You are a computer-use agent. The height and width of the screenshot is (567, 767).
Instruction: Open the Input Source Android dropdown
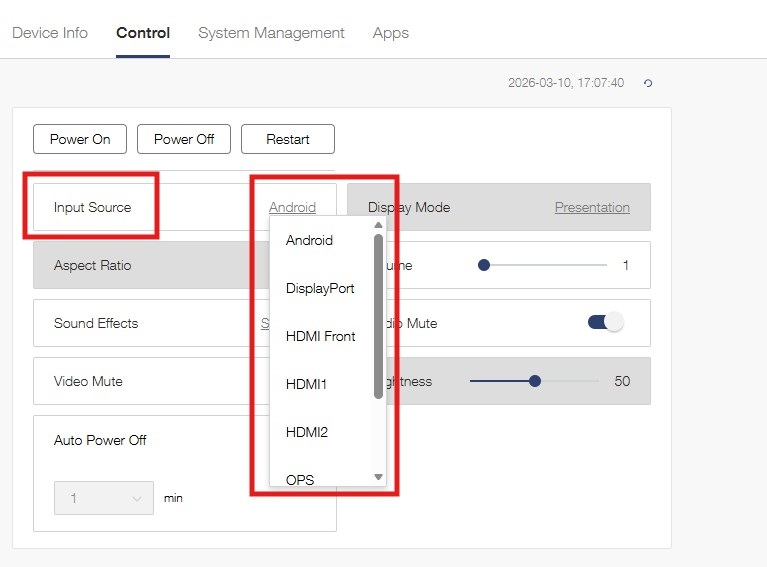292,208
